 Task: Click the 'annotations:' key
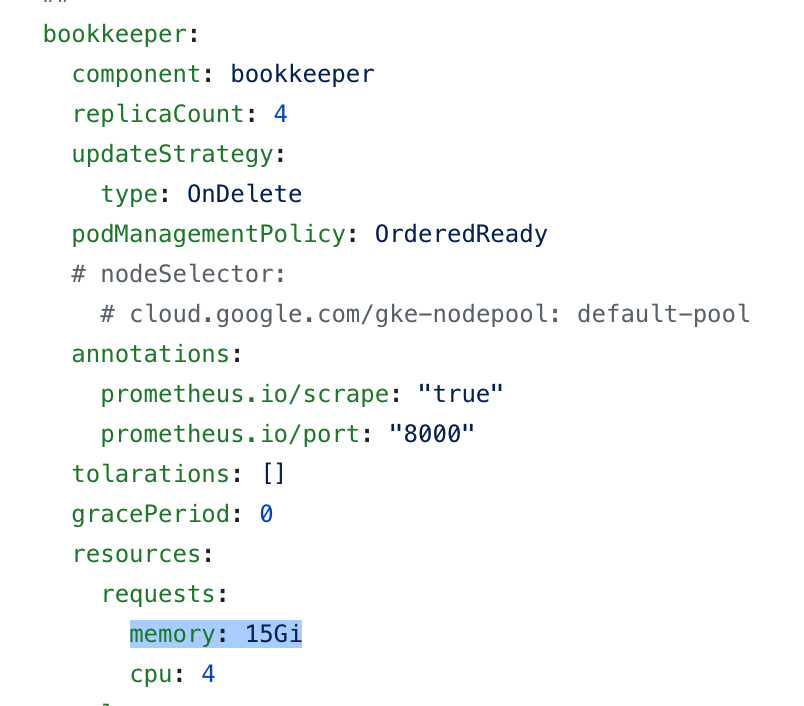tap(156, 354)
